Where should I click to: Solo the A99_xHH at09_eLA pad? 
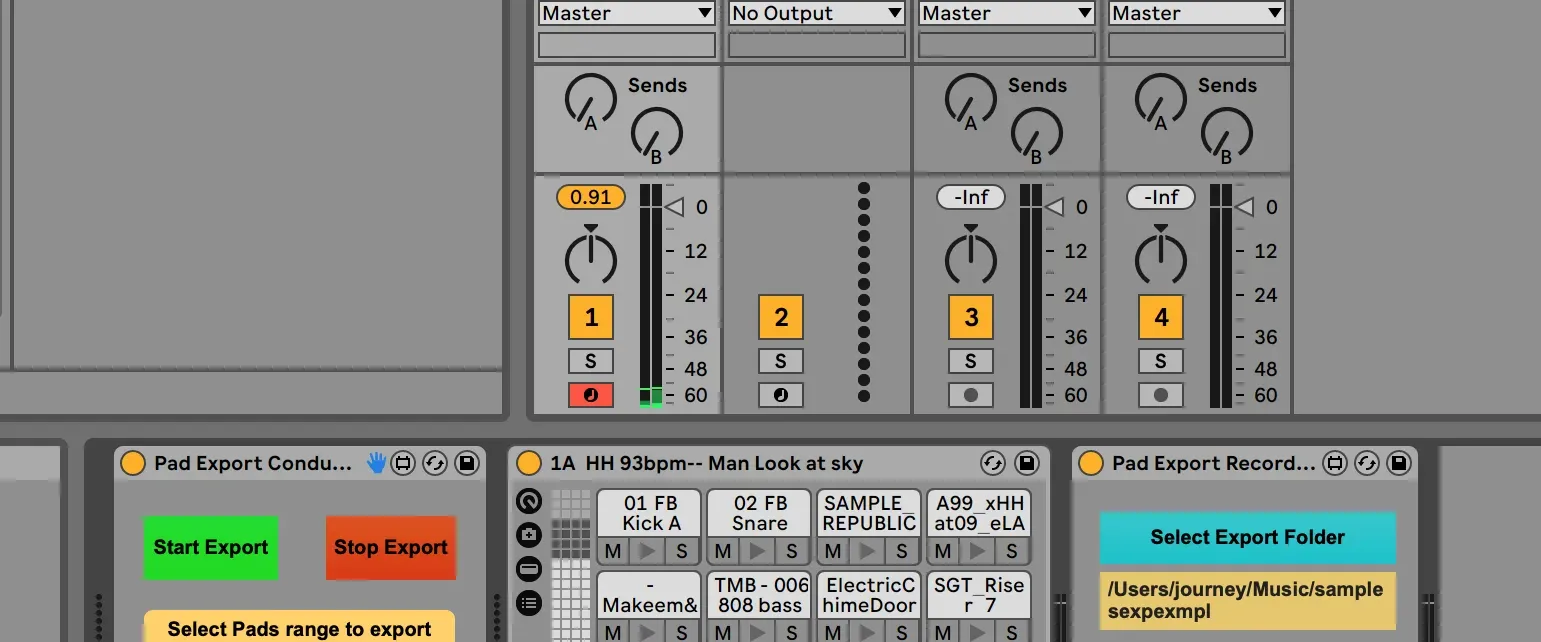tap(1012, 551)
